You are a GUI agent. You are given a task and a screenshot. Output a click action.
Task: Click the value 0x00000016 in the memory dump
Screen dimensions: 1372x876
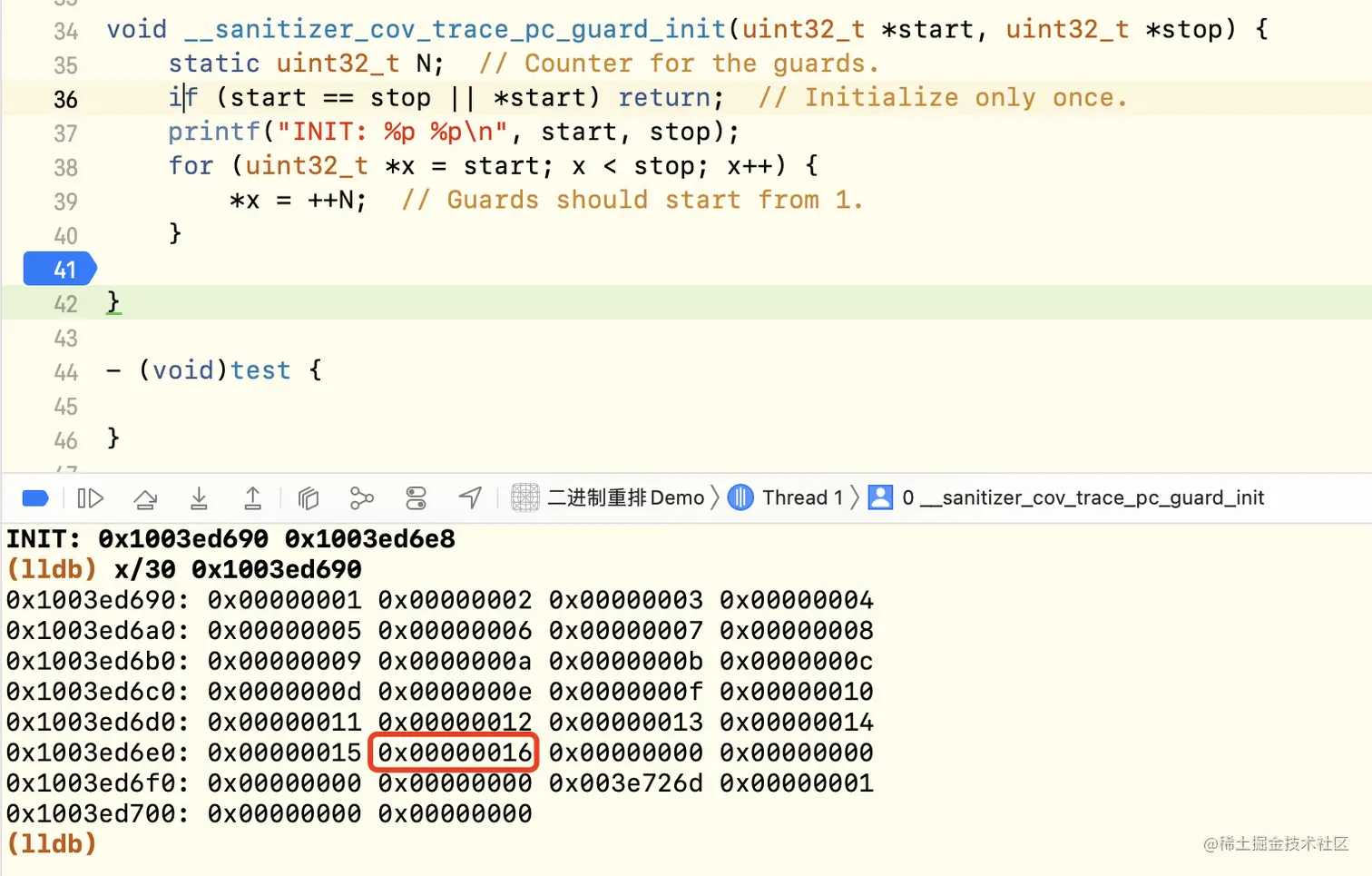pyautogui.click(x=455, y=753)
